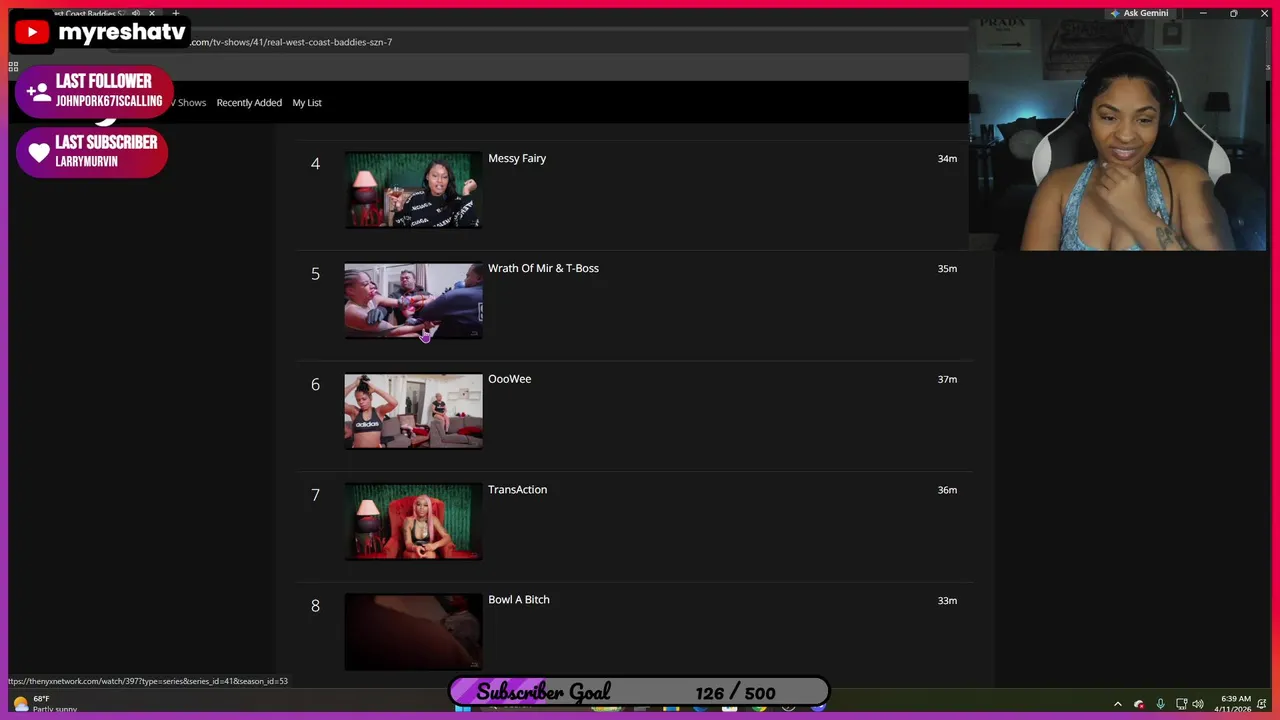Open the Bowl A Bitch episode thumbnail
Viewport: 1280px width, 720px height.
[x=413, y=632]
